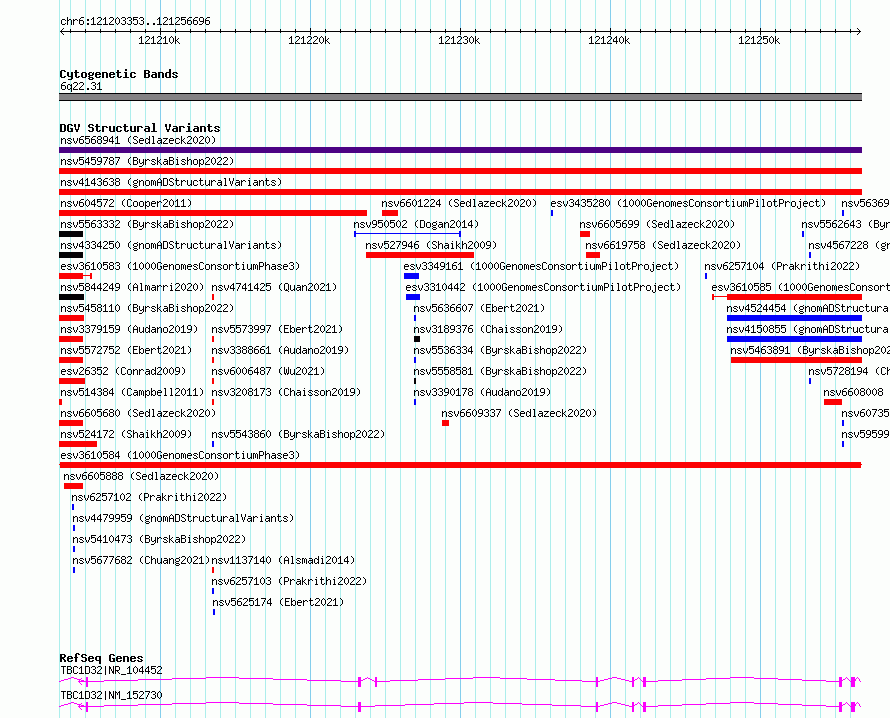Open variant nsv6568941 (Sedlazeck2020) label

click(x=138, y=140)
